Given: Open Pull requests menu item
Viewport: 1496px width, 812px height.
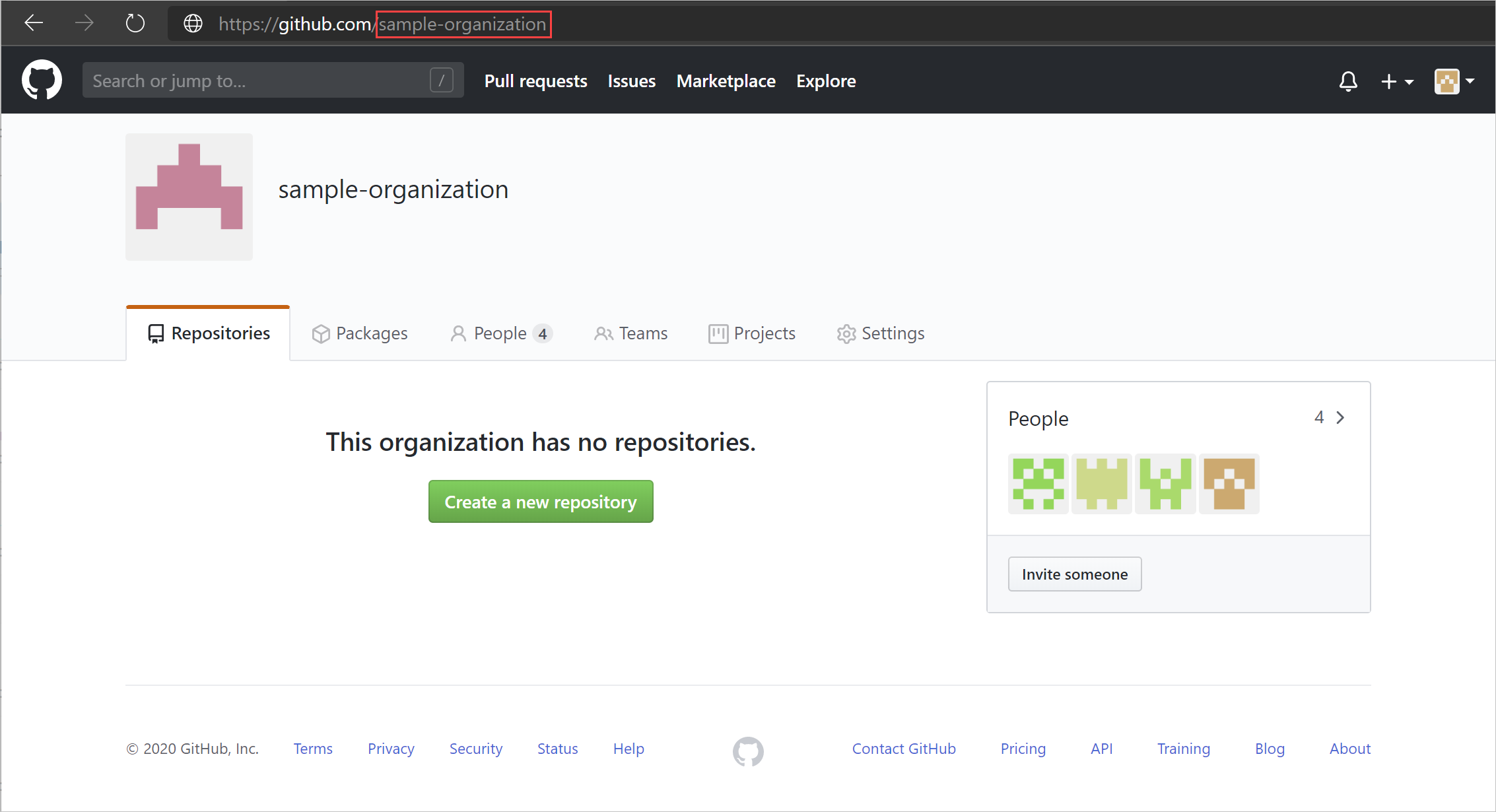Looking at the screenshot, I should [536, 82].
